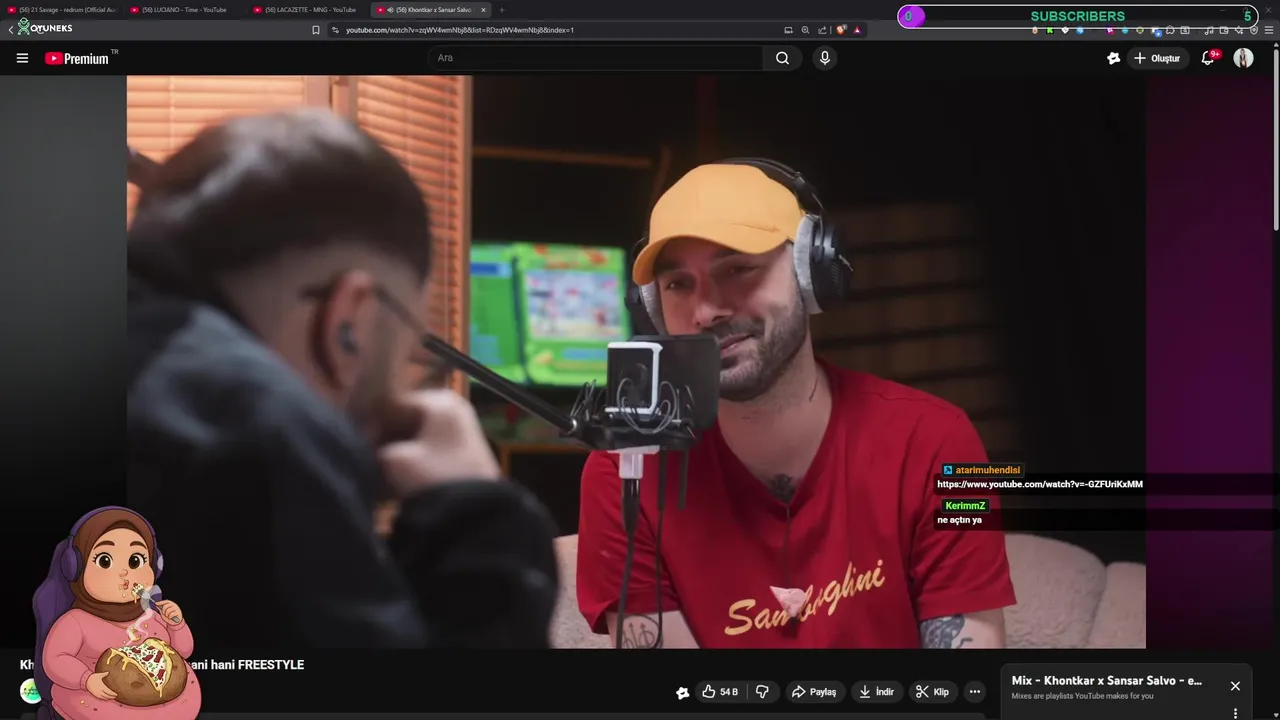This screenshot has width=1280, height=720.
Task: Close the Khontkar x Sansar Salvo tab
Action: click(x=483, y=10)
